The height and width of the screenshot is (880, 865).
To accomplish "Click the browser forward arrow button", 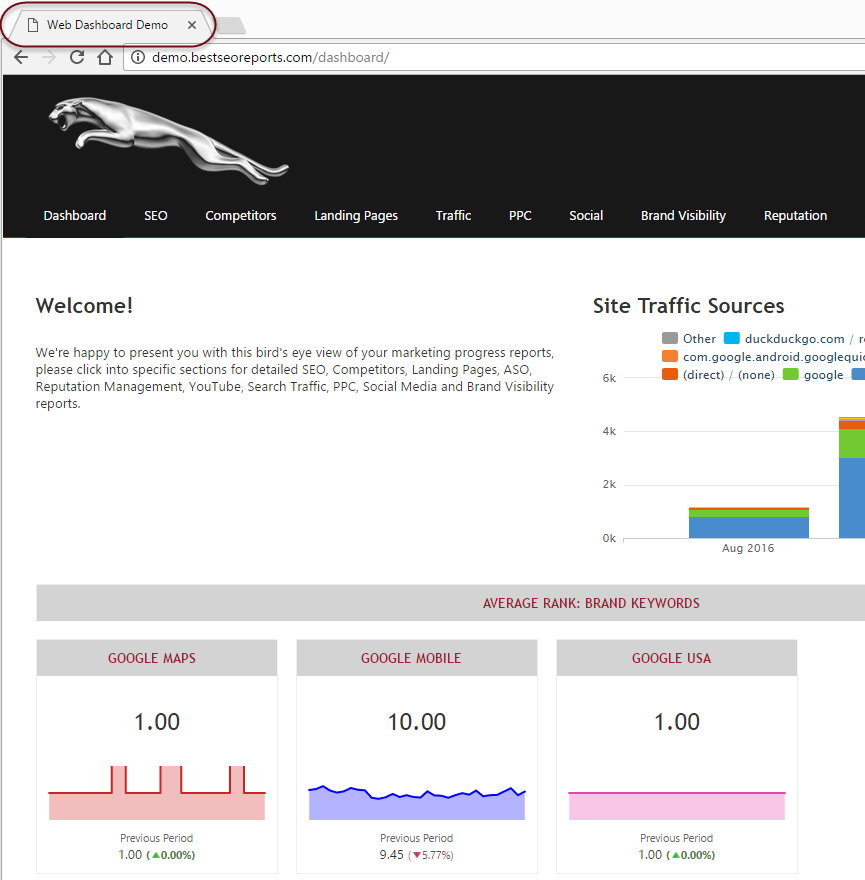I will point(48,57).
